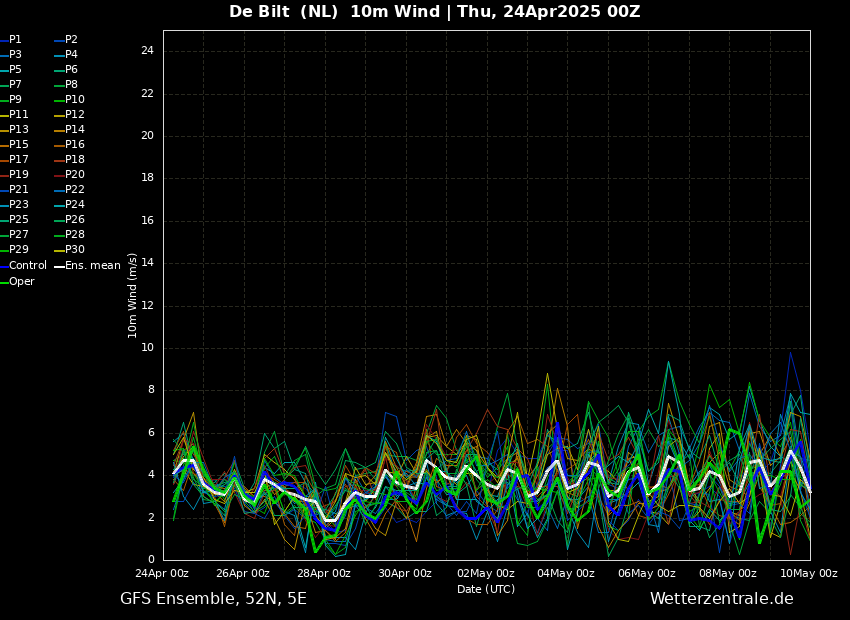Click the green line swatch beside Oper

click(x=4, y=282)
